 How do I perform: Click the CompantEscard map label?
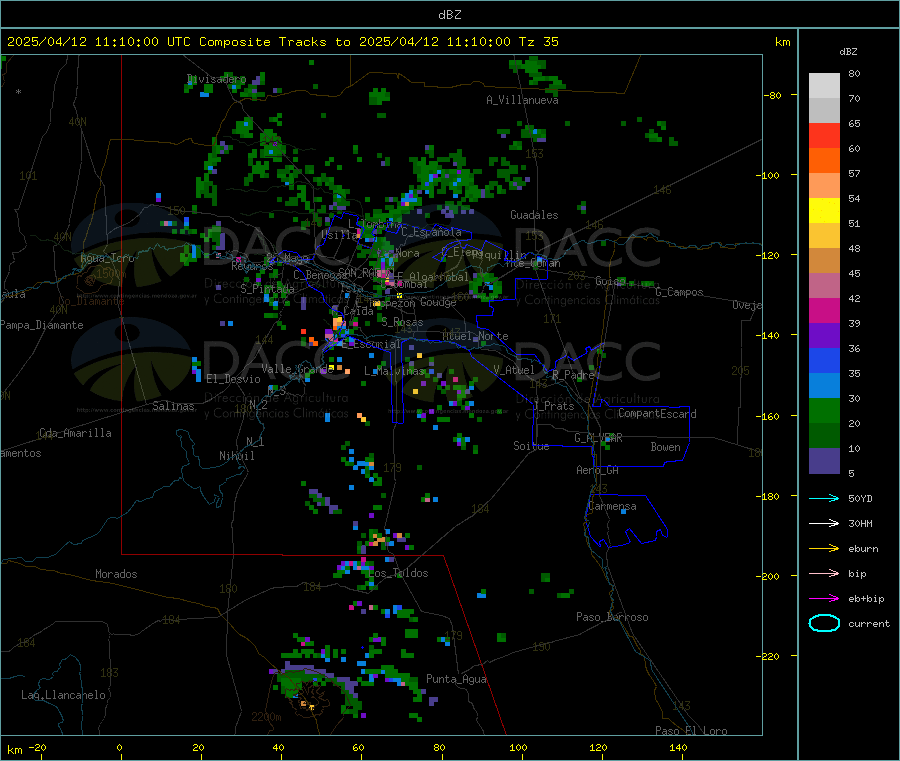[x=657, y=414]
